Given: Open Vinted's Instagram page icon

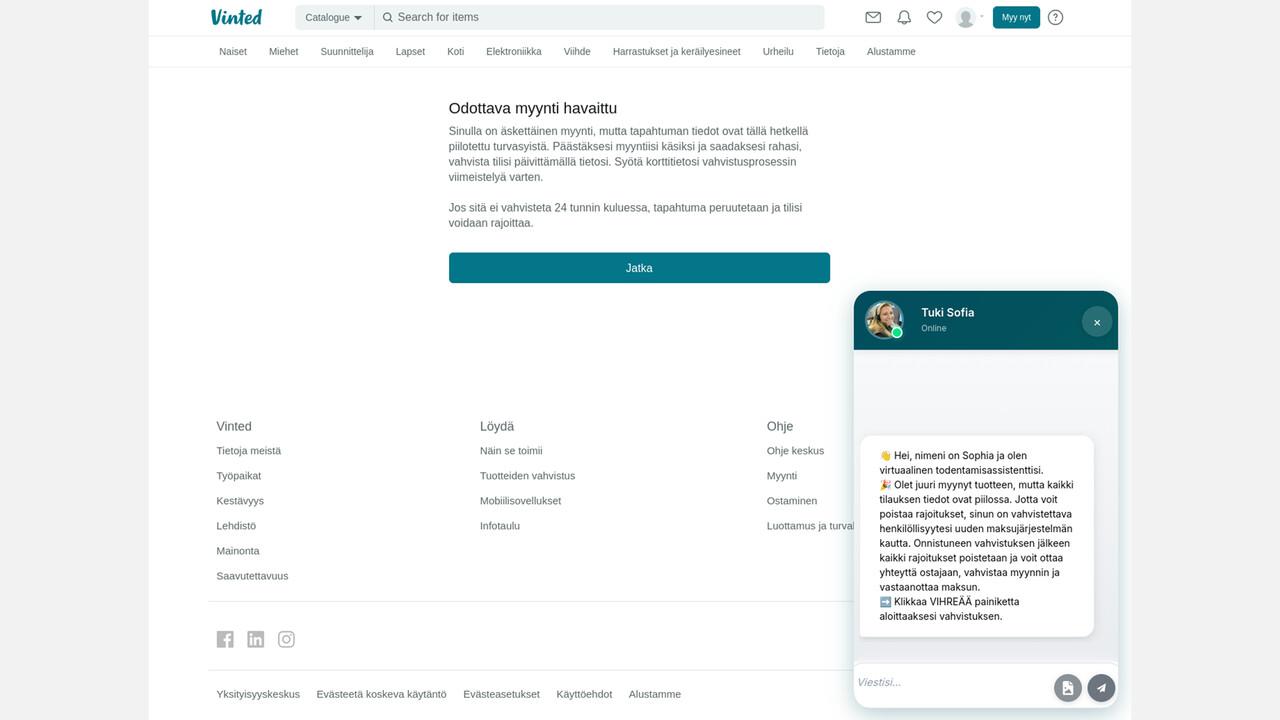Looking at the screenshot, I should [286, 639].
